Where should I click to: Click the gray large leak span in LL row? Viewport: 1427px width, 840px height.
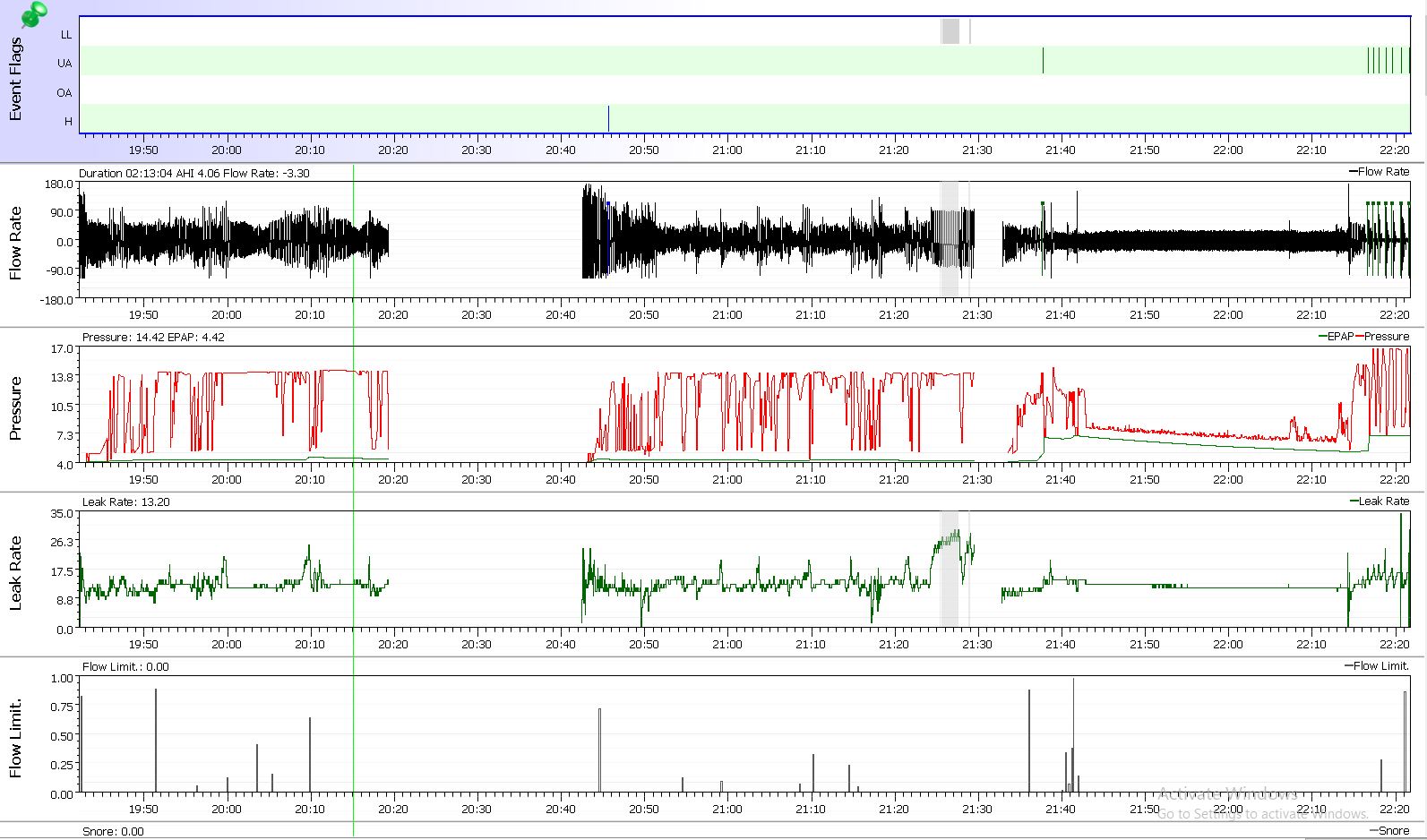click(x=950, y=30)
